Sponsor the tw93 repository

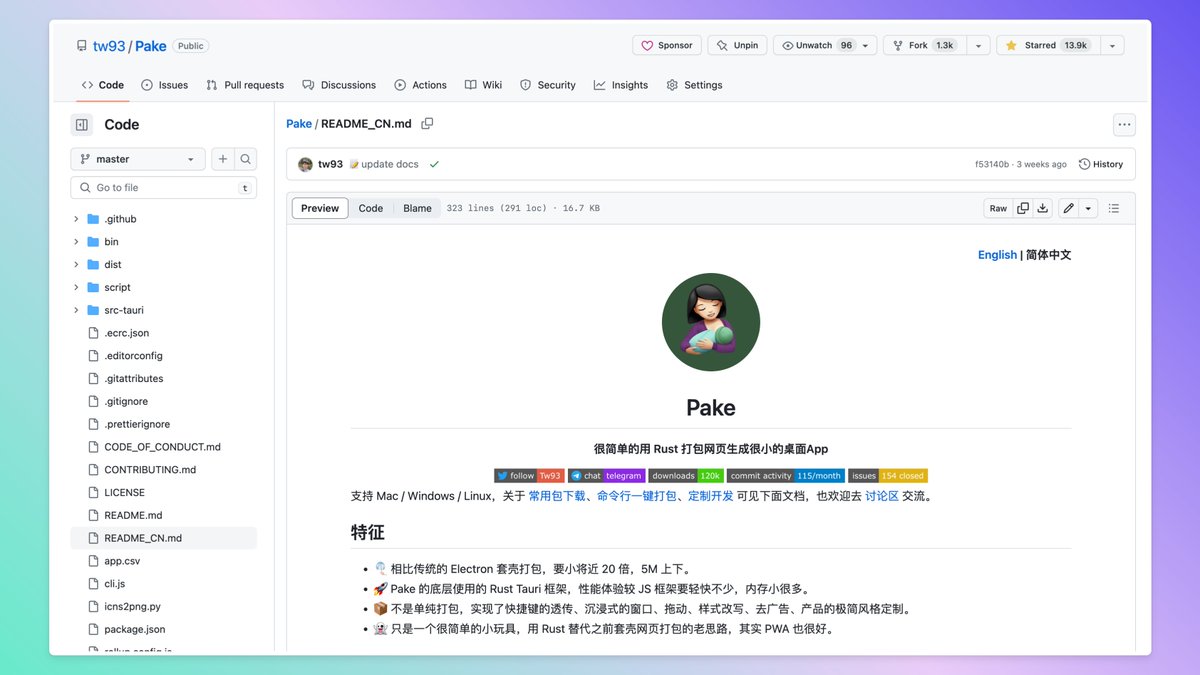coord(666,45)
